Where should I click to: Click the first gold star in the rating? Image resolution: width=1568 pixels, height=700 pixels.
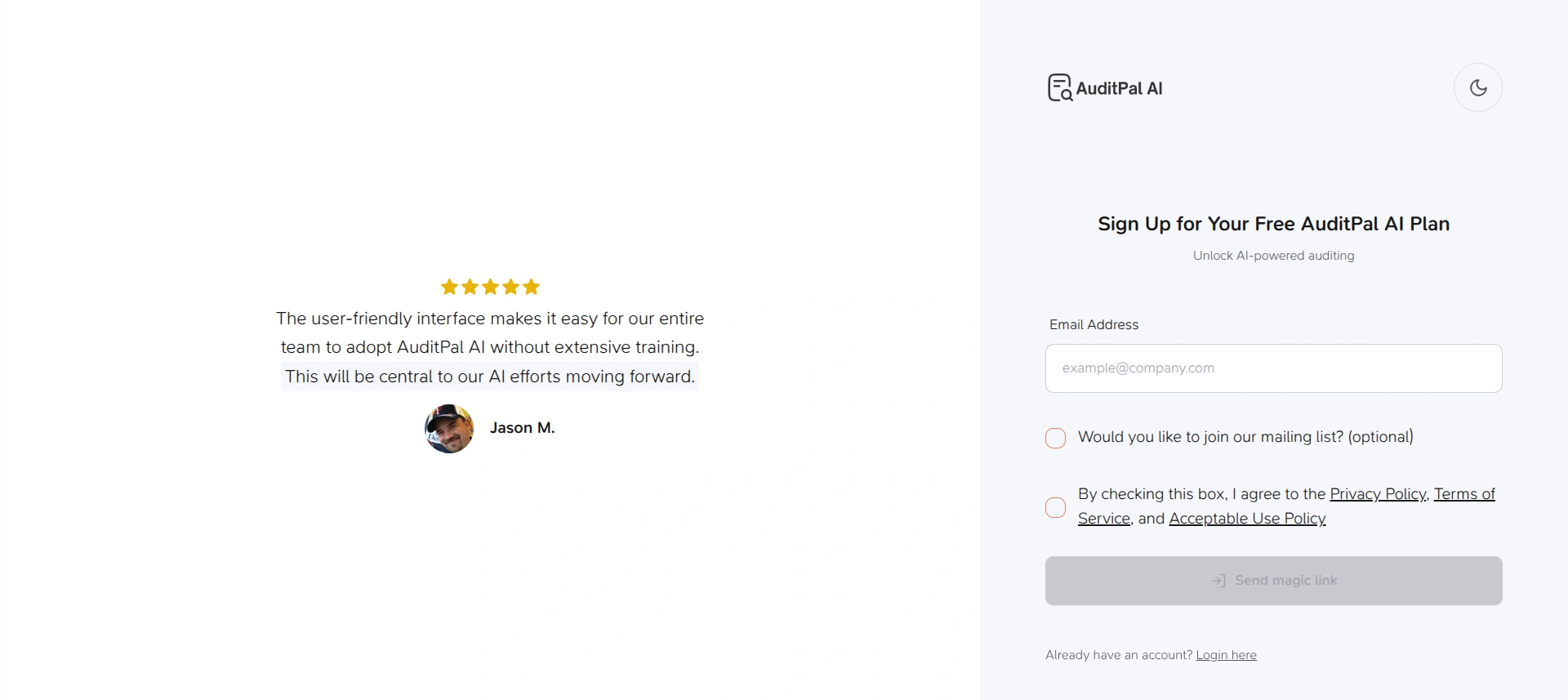[449, 287]
